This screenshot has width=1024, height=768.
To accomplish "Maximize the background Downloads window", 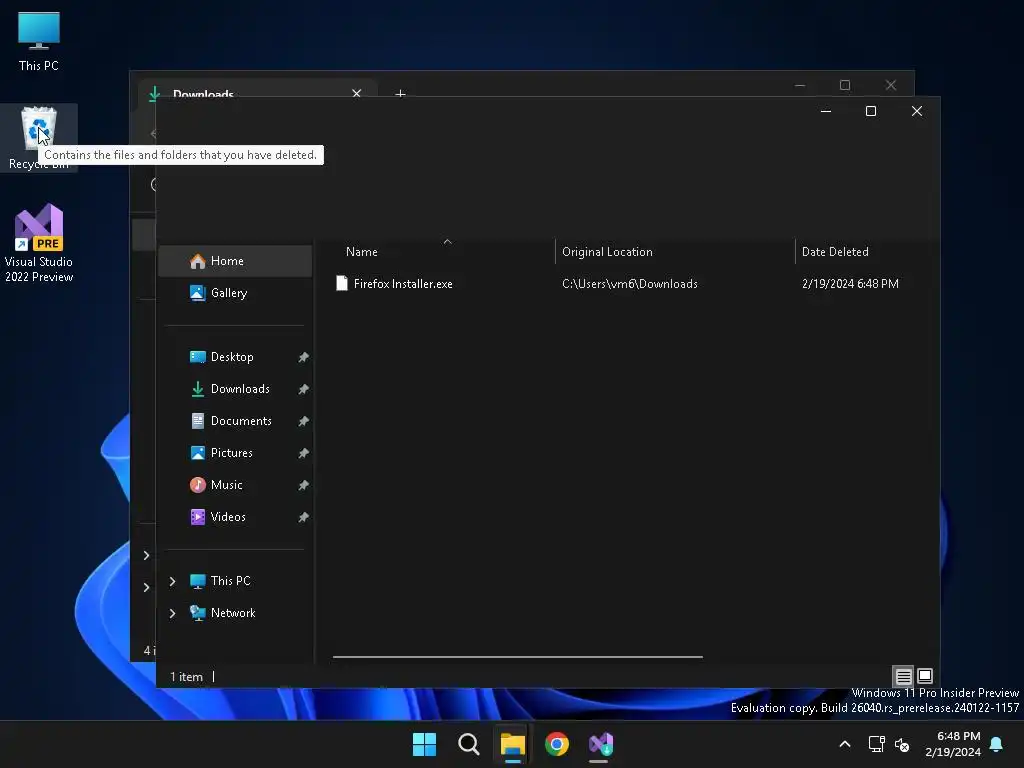I will coord(845,85).
